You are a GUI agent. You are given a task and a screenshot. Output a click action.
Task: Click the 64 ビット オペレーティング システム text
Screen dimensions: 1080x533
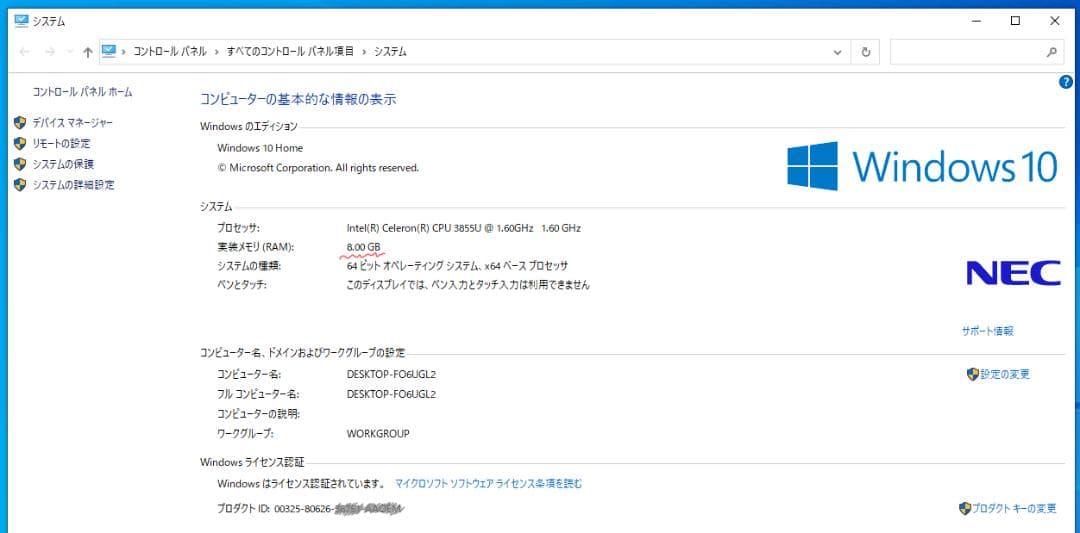pos(412,266)
